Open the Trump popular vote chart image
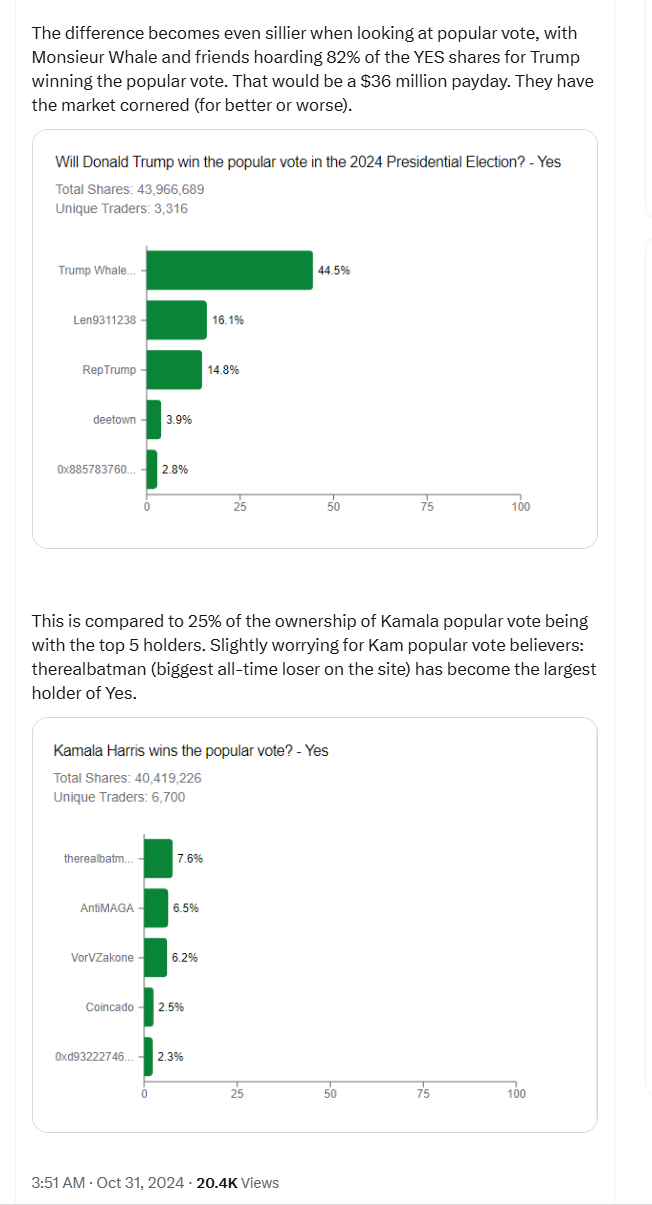This screenshot has height=1205, width=652. tap(315, 339)
